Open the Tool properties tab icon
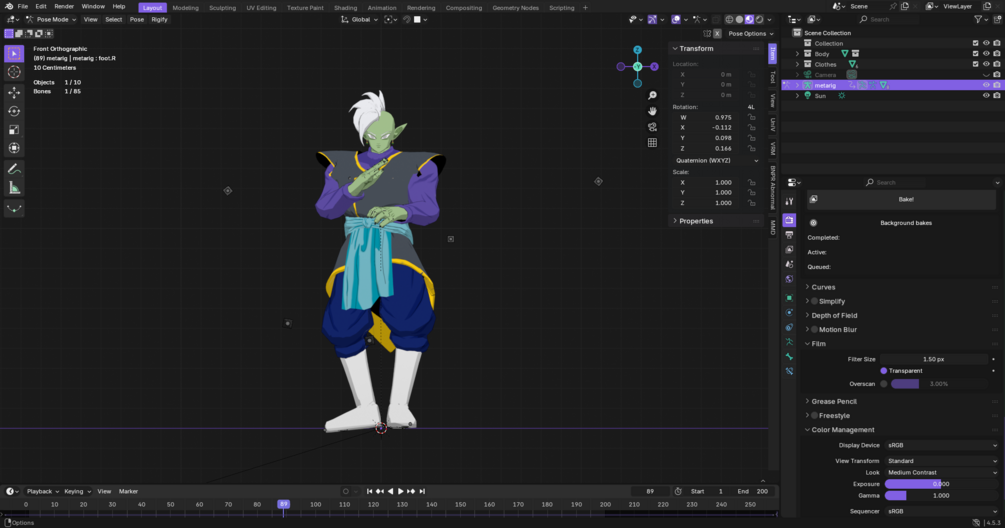1005x528 pixels. (789, 201)
